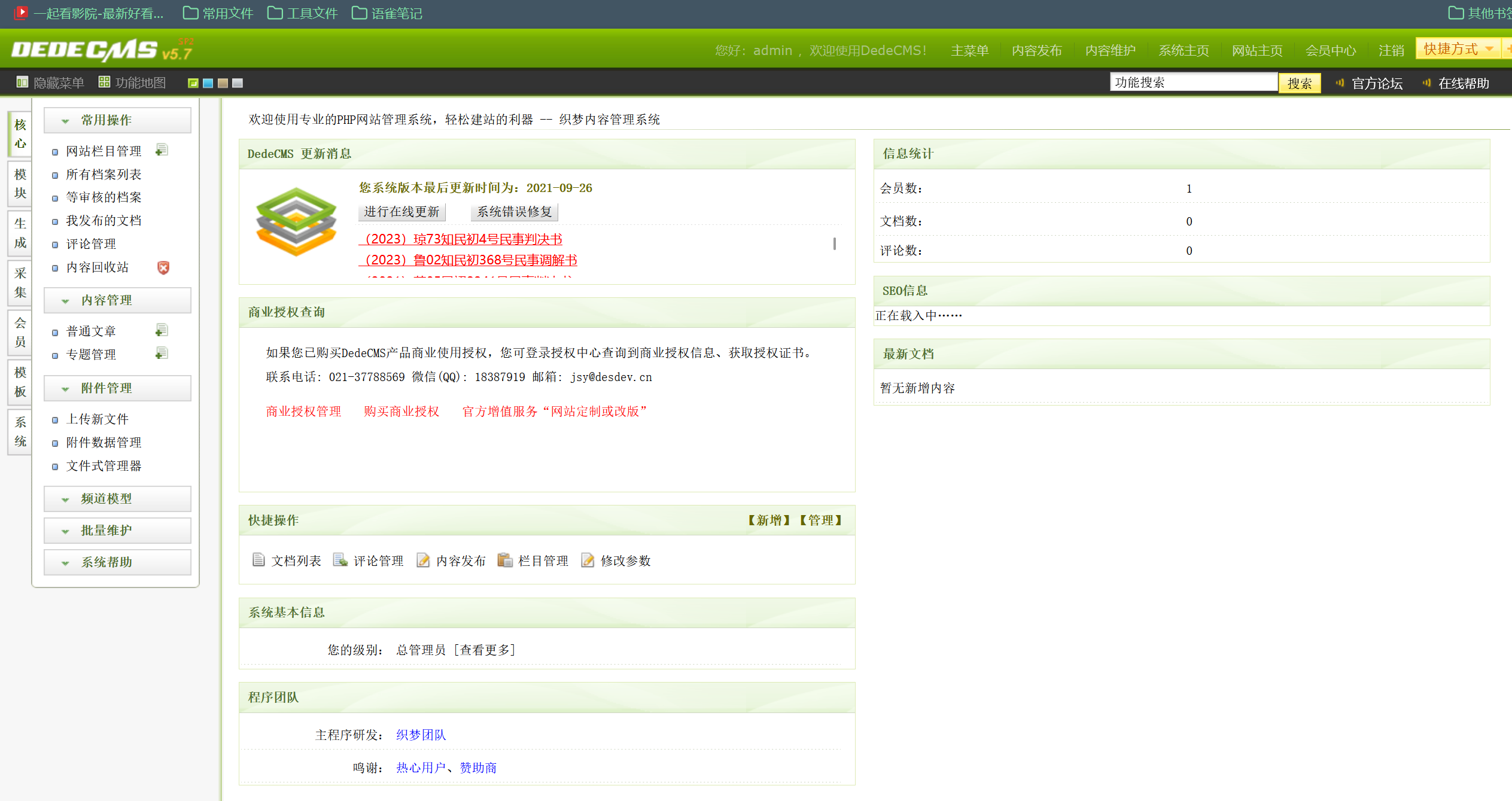Open the 常用文件 bookmark folder
1512x801 pixels.
[218, 13]
